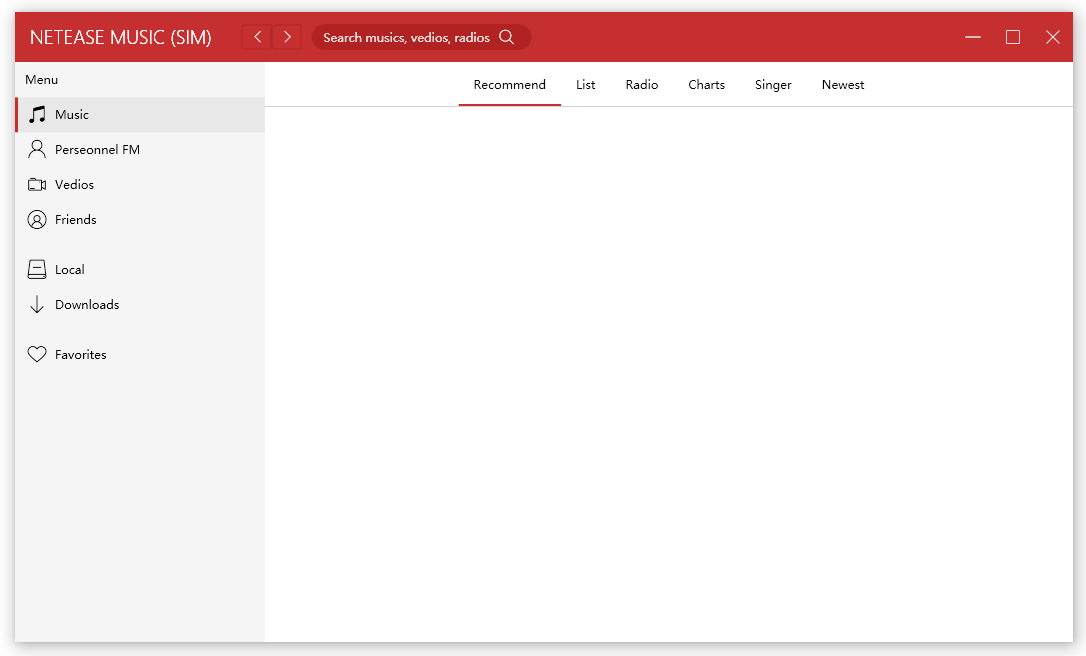Switch to the Charts tab
Screen dimensions: 1086x656
[706, 85]
